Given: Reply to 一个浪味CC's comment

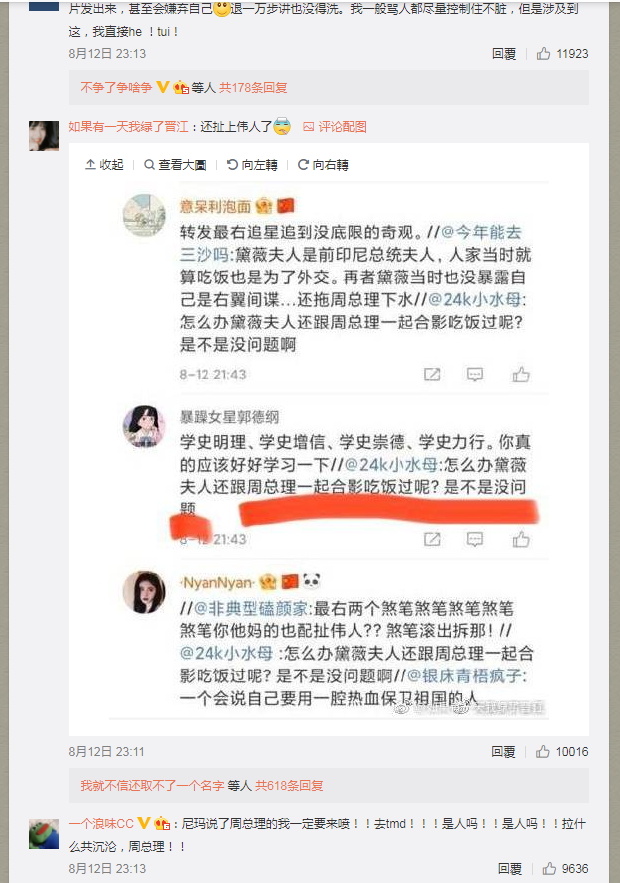Looking at the screenshot, I should pyautogui.click(x=510, y=868).
